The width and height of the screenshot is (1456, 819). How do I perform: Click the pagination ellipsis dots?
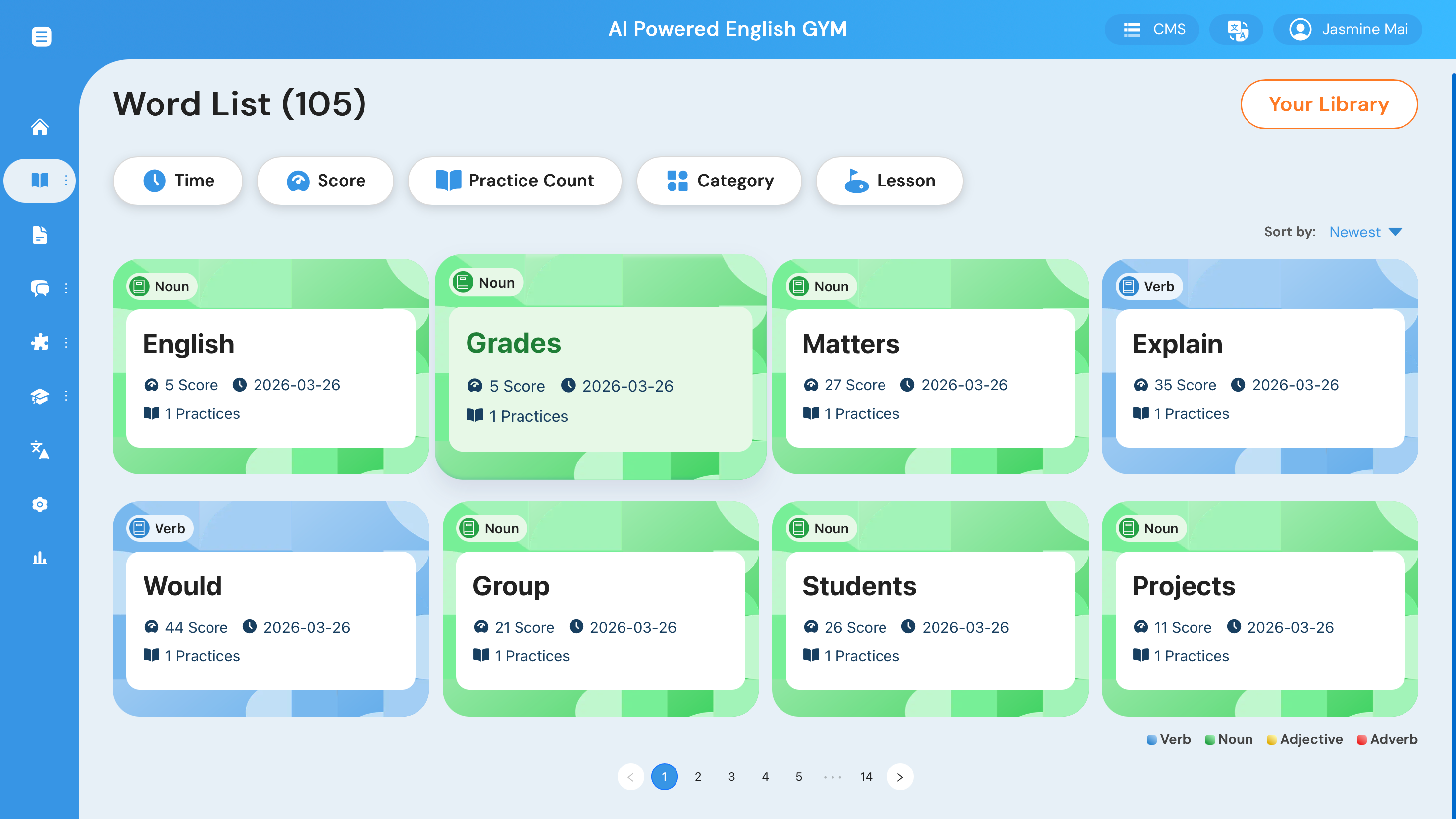[832, 777]
